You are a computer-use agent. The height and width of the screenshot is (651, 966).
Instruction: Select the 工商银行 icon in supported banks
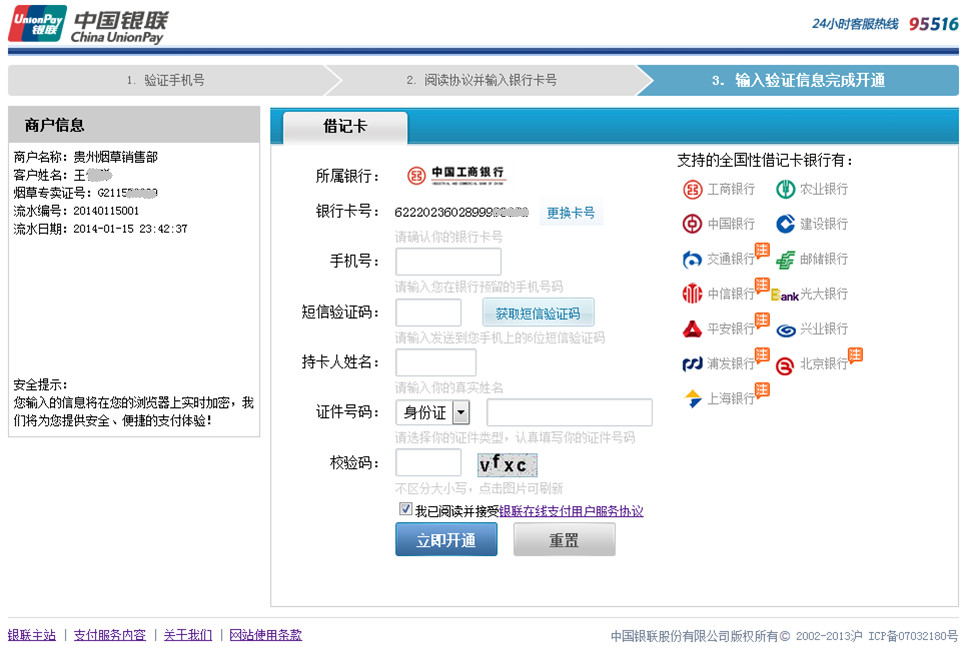692,189
